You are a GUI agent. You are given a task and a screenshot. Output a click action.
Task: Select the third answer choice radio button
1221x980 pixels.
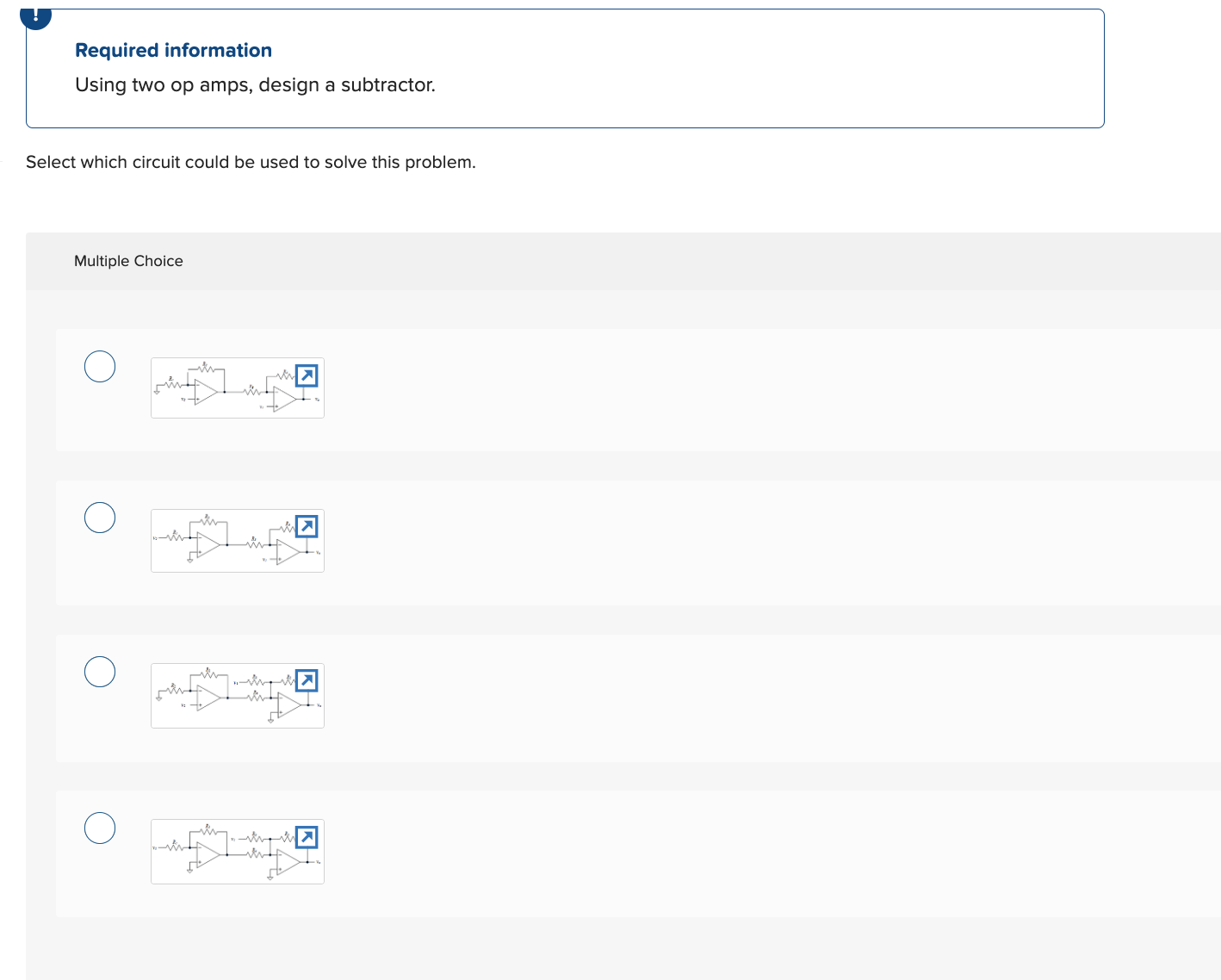coord(99,672)
